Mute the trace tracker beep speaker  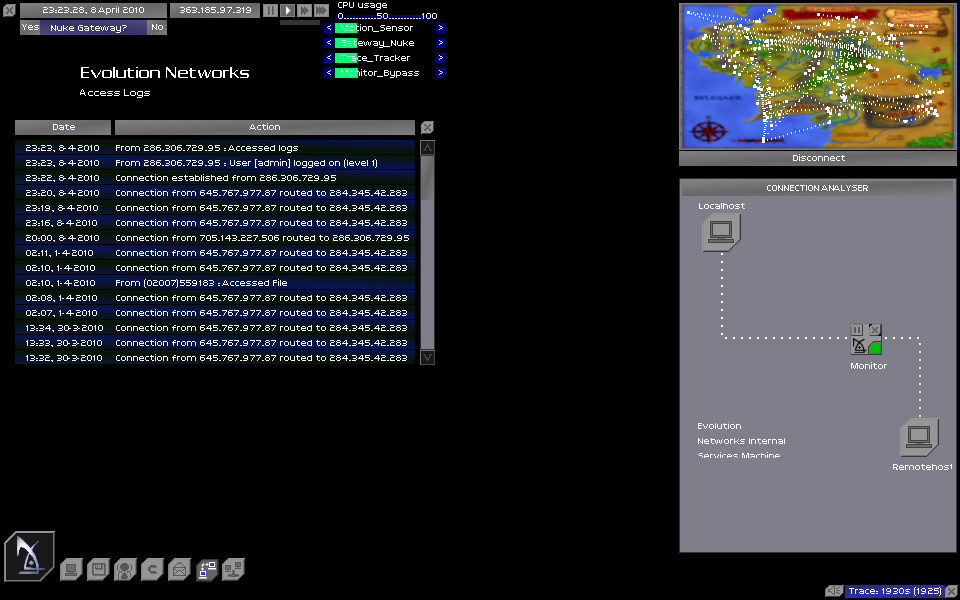[x=833, y=591]
